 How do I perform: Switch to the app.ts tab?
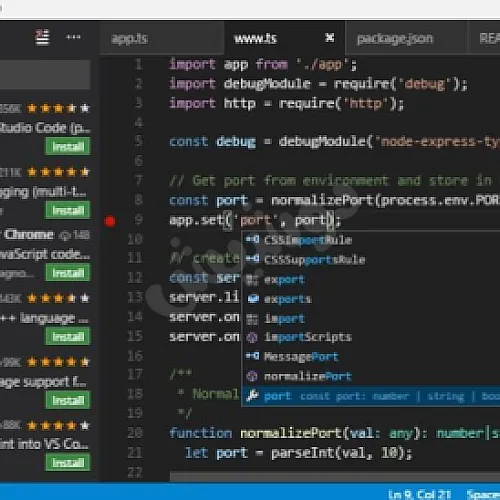(x=129, y=39)
